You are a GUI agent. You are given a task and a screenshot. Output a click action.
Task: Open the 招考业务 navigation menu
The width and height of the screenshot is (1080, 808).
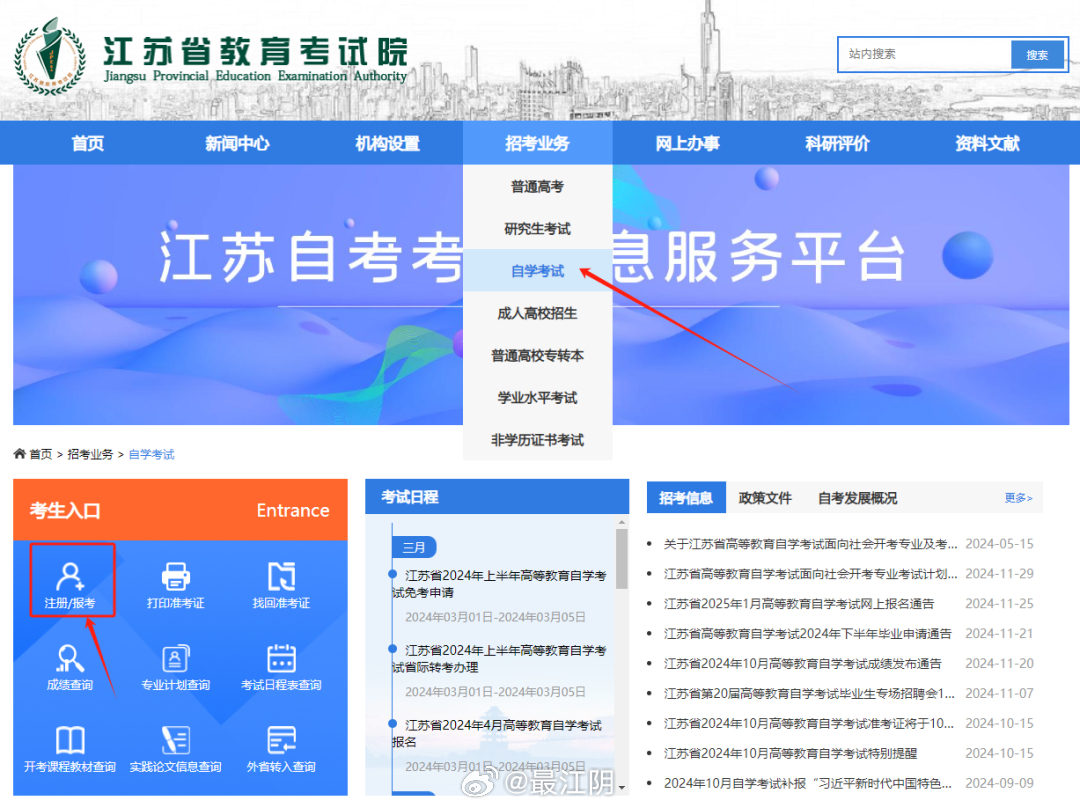[537, 143]
